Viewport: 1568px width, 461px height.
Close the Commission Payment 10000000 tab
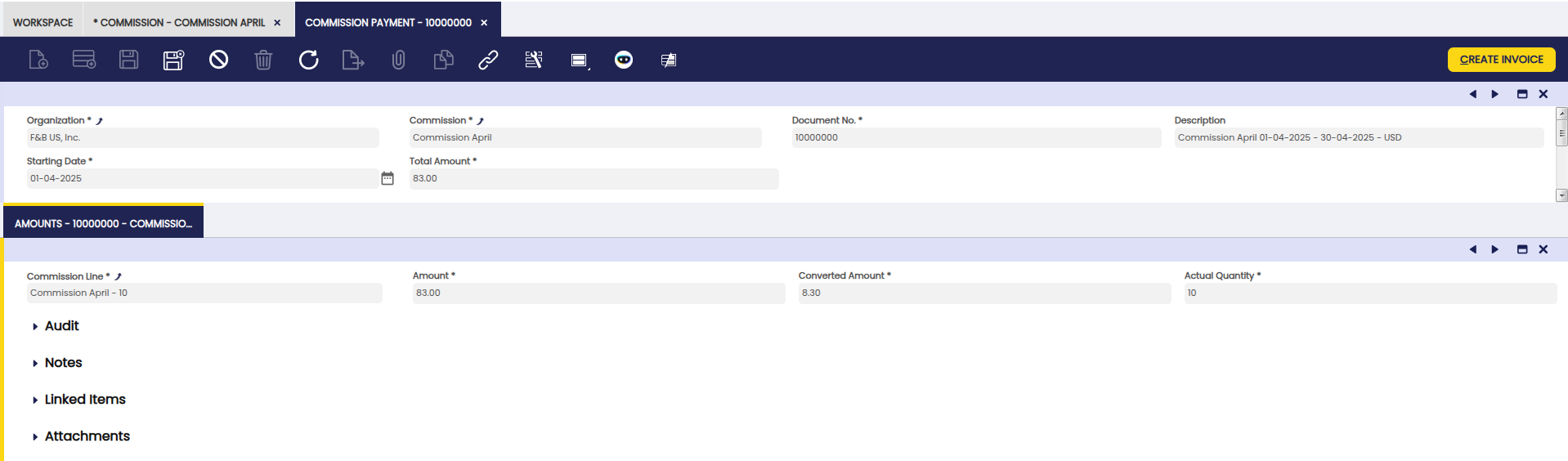coord(484,23)
